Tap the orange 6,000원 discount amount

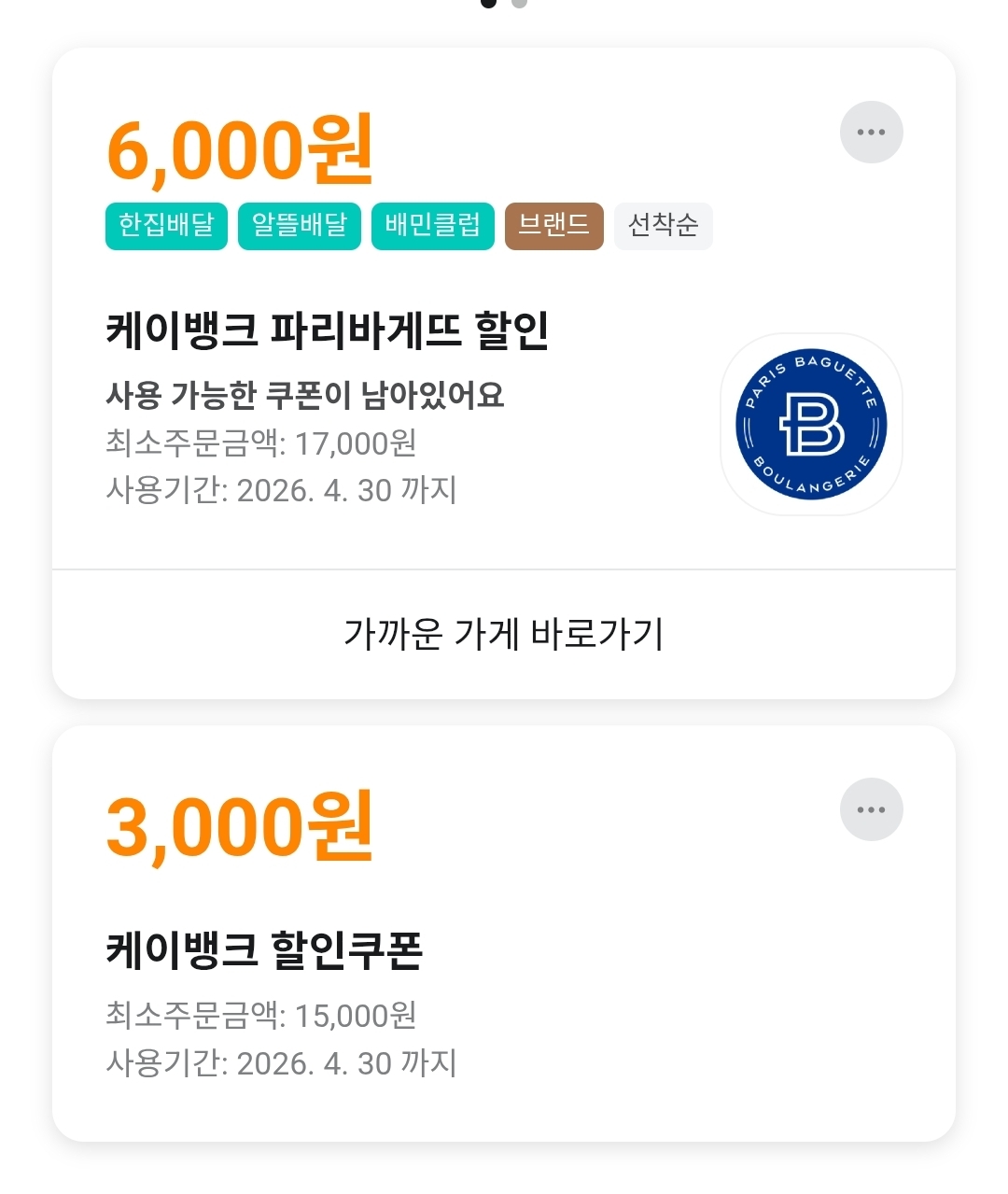click(x=240, y=150)
